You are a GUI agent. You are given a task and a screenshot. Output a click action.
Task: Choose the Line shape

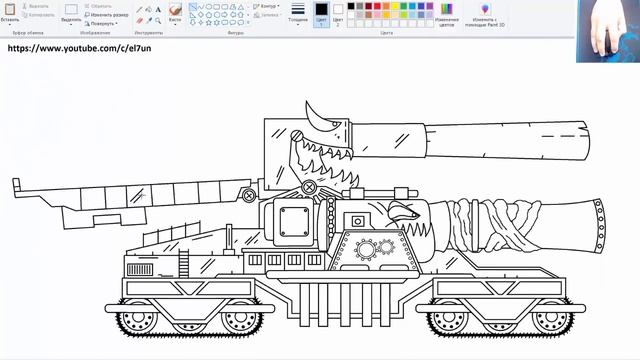(193, 7)
